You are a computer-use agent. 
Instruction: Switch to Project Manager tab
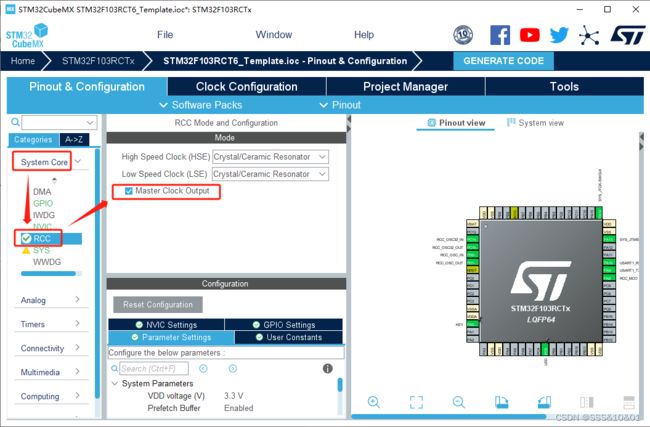click(405, 87)
